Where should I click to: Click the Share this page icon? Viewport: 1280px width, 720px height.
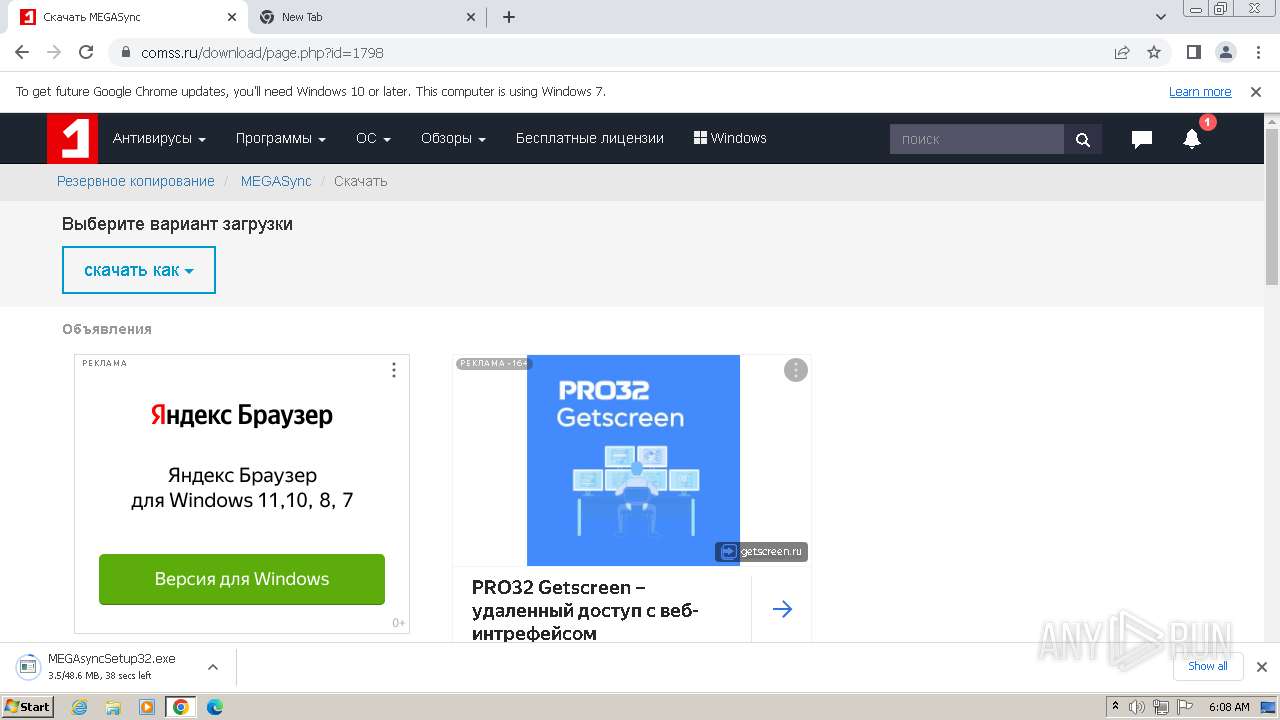tap(1122, 52)
